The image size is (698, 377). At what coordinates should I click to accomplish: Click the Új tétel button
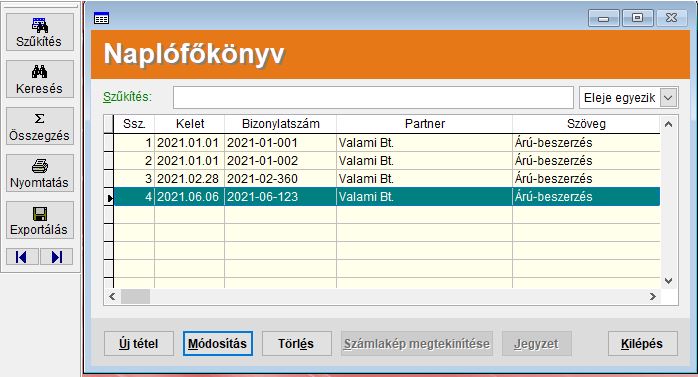pyautogui.click(x=138, y=344)
